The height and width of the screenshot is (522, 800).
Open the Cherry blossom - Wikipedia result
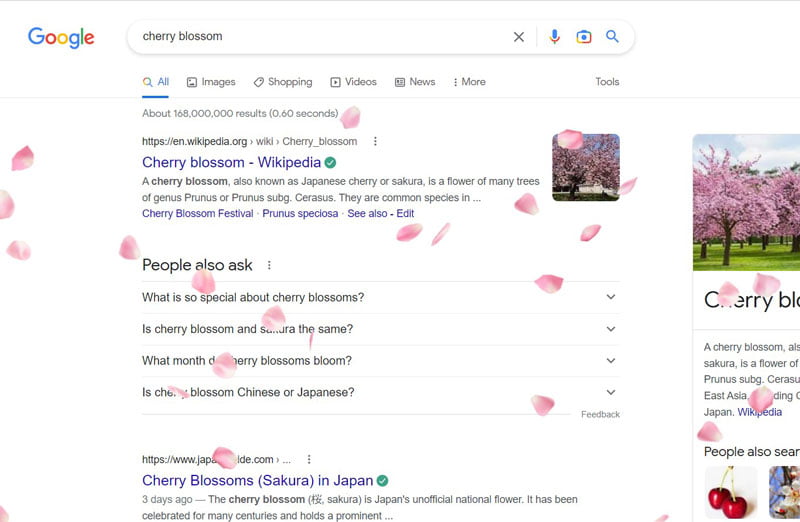coord(231,162)
